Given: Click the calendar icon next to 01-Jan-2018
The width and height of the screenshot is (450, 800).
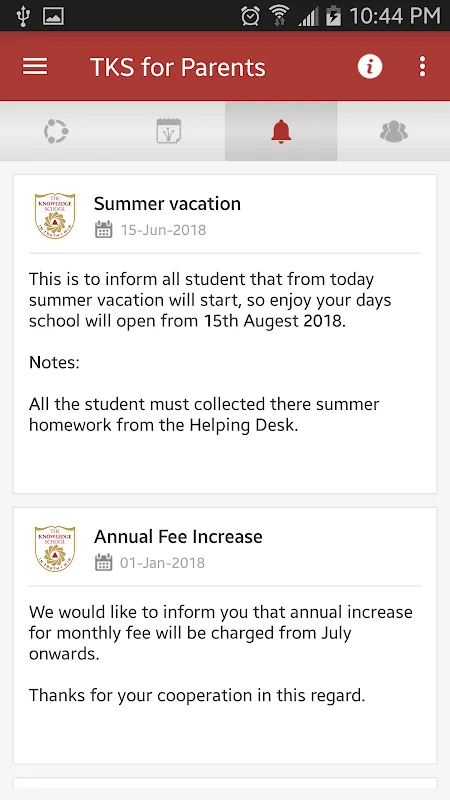Looking at the screenshot, I should click(x=104, y=563).
